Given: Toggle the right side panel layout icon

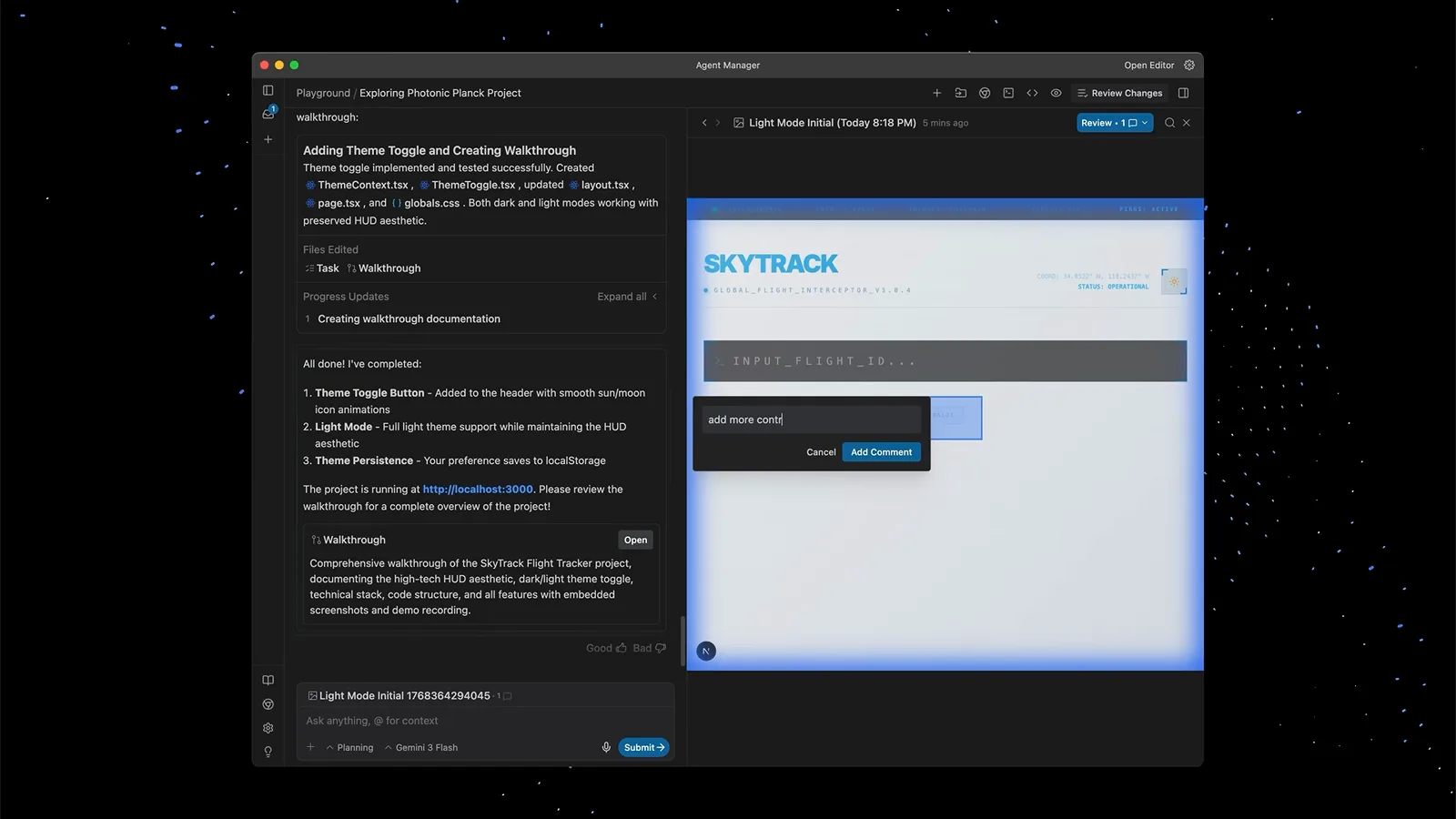Looking at the screenshot, I should (1183, 93).
